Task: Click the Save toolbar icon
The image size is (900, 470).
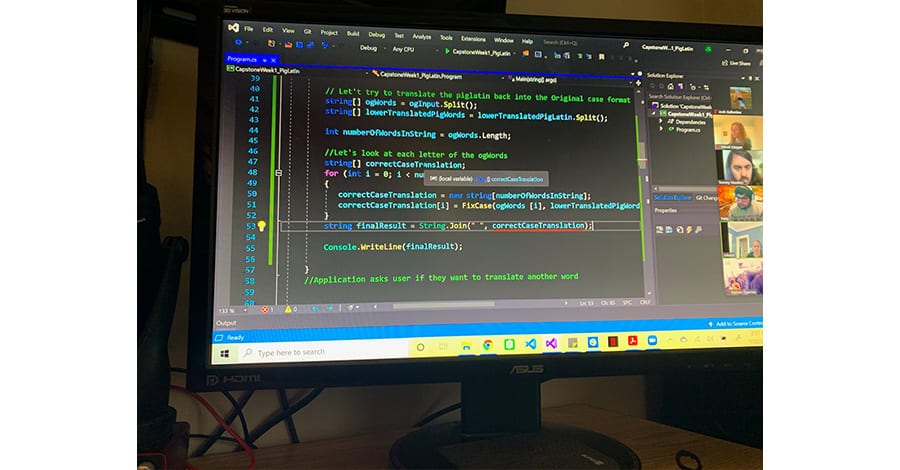Action: coord(299,44)
